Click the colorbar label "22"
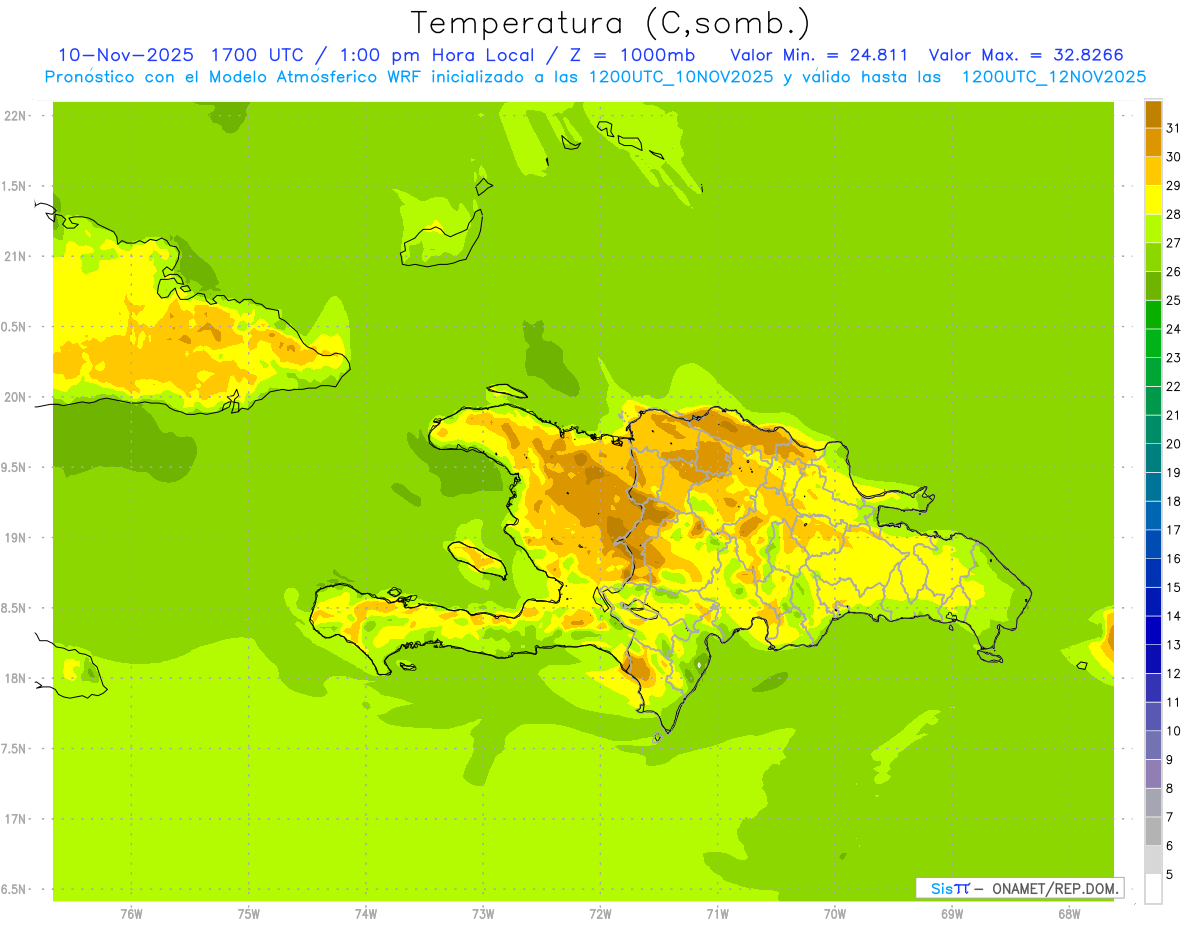Image resolution: width=1200 pixels, height=927 pixels. pos(1173,386)
